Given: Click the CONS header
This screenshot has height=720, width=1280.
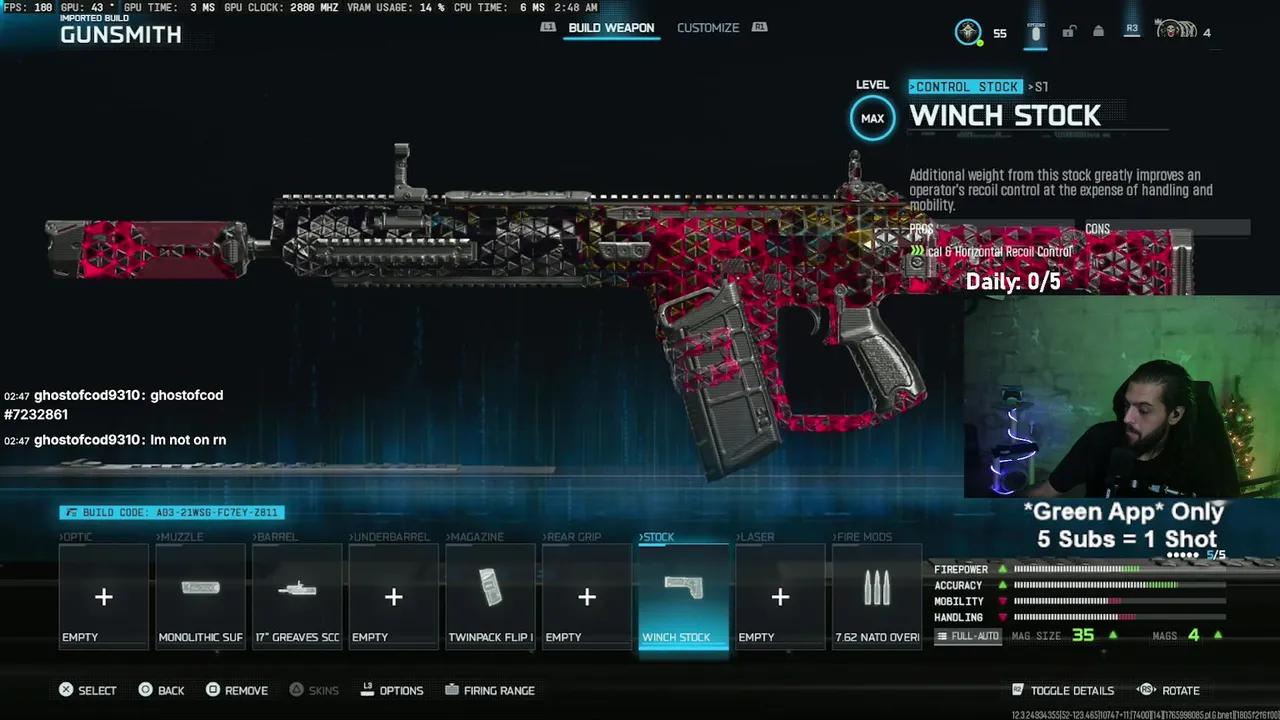Looking at the screenshot, I should pos(1097,229).
